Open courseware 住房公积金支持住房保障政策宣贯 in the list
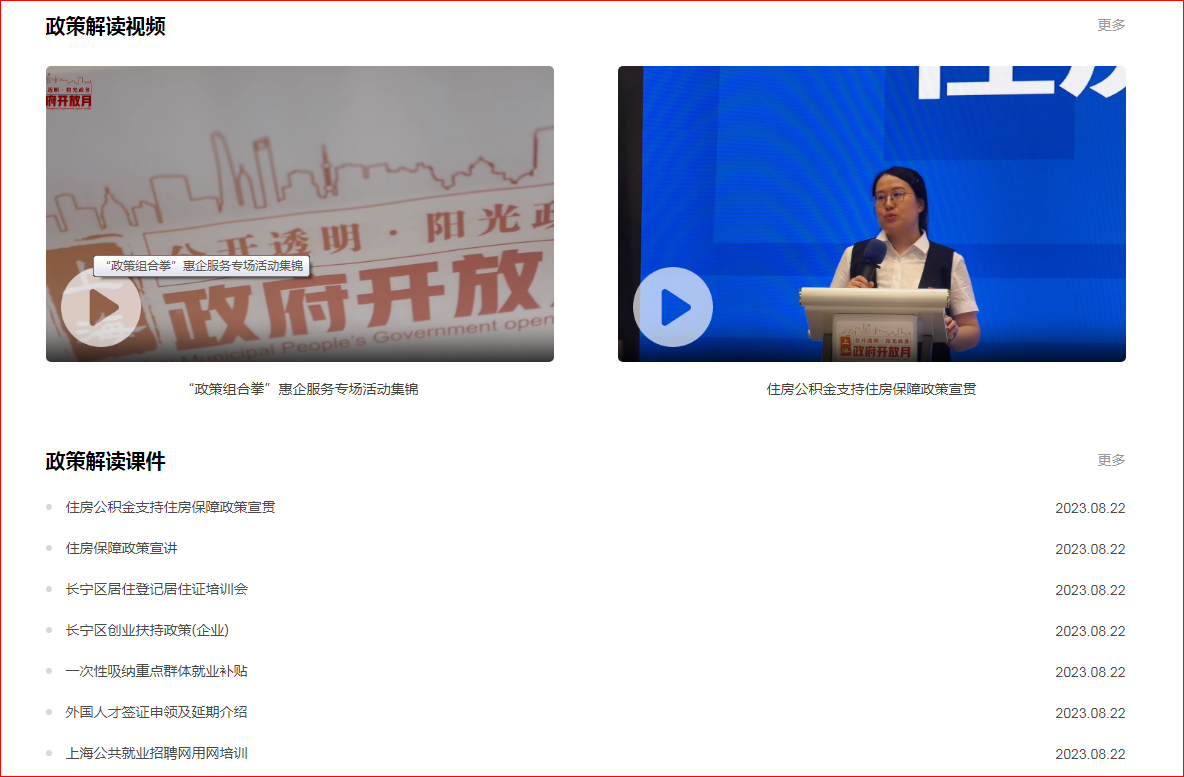The image size is (1184, 777). tap(171, 507)
